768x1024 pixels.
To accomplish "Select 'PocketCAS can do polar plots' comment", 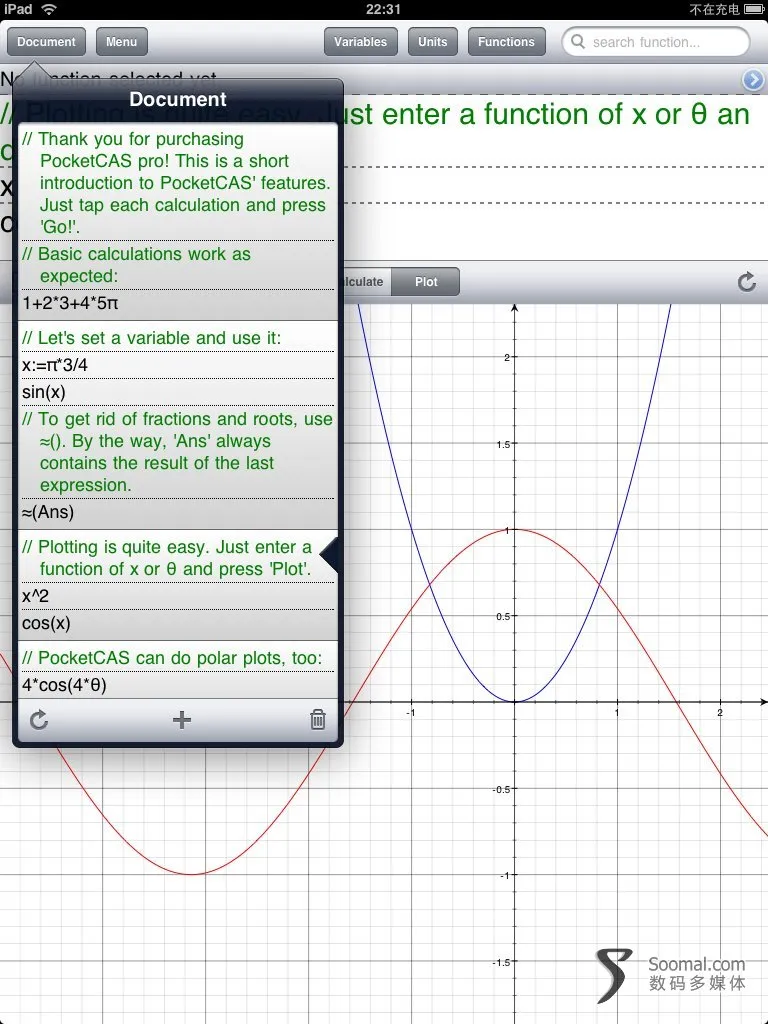I will tap(178, 658).
